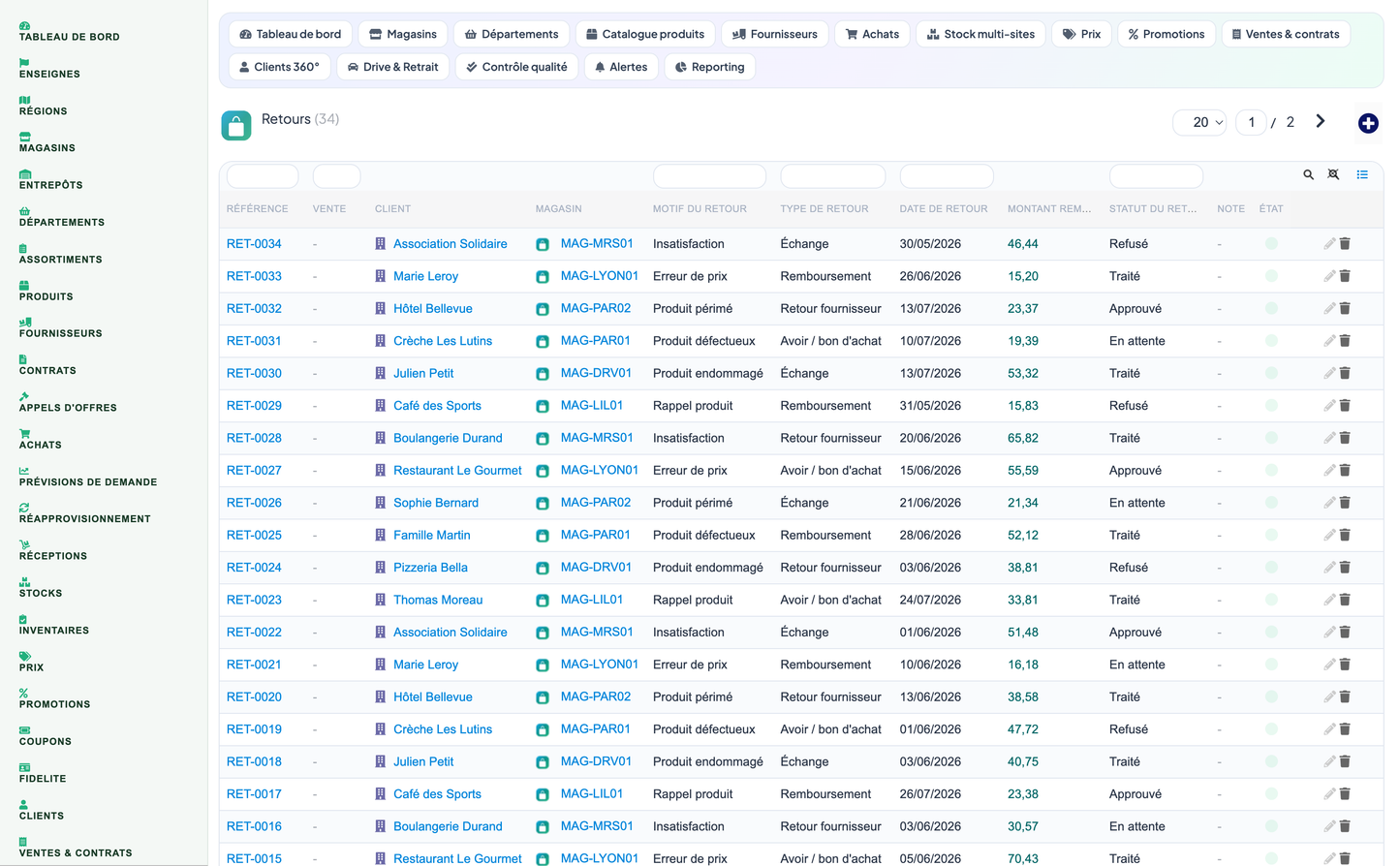Click the Statut du retour filter field
This screenshot has width=1400, height=866.
[1156, 176]
